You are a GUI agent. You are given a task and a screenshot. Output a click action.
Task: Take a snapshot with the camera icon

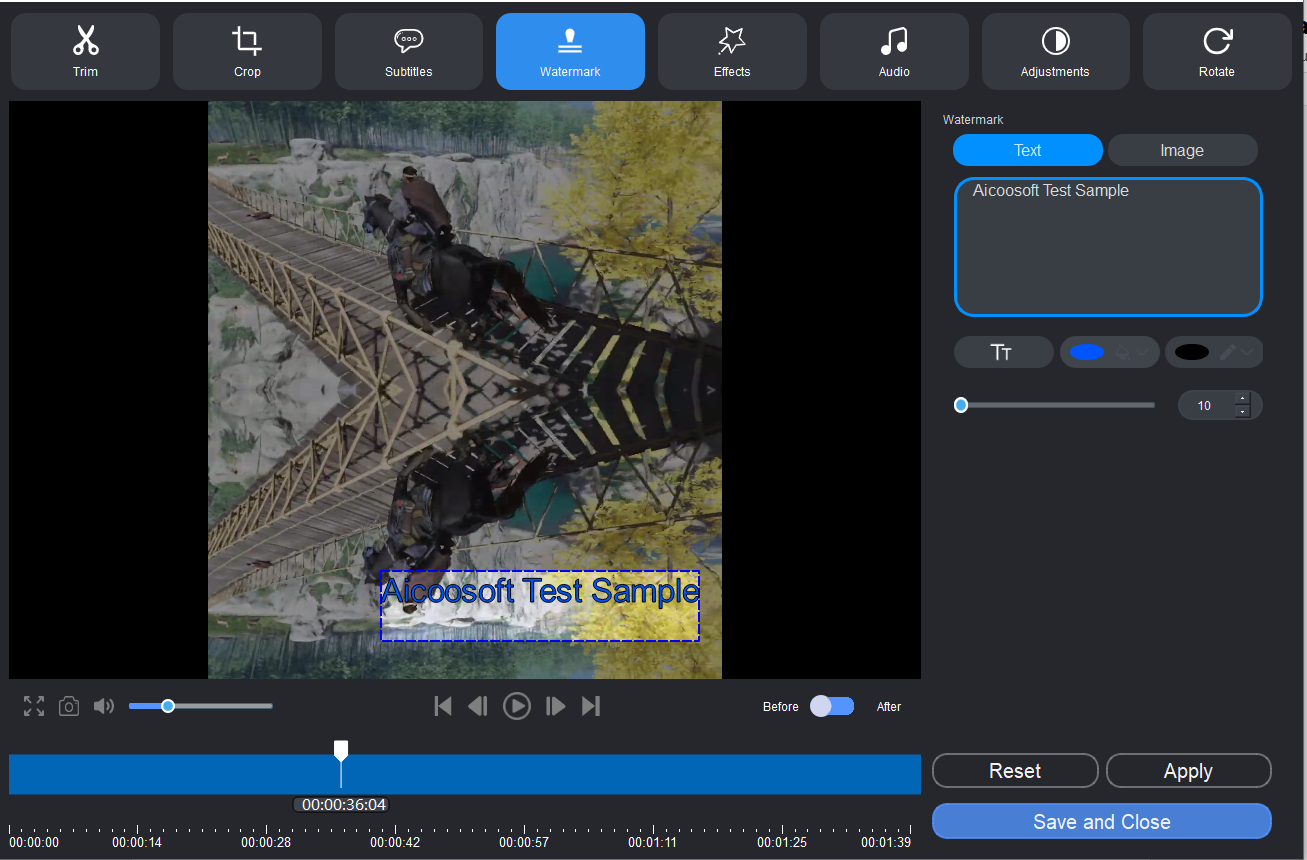pyautogui.click(x=69, y=706)
